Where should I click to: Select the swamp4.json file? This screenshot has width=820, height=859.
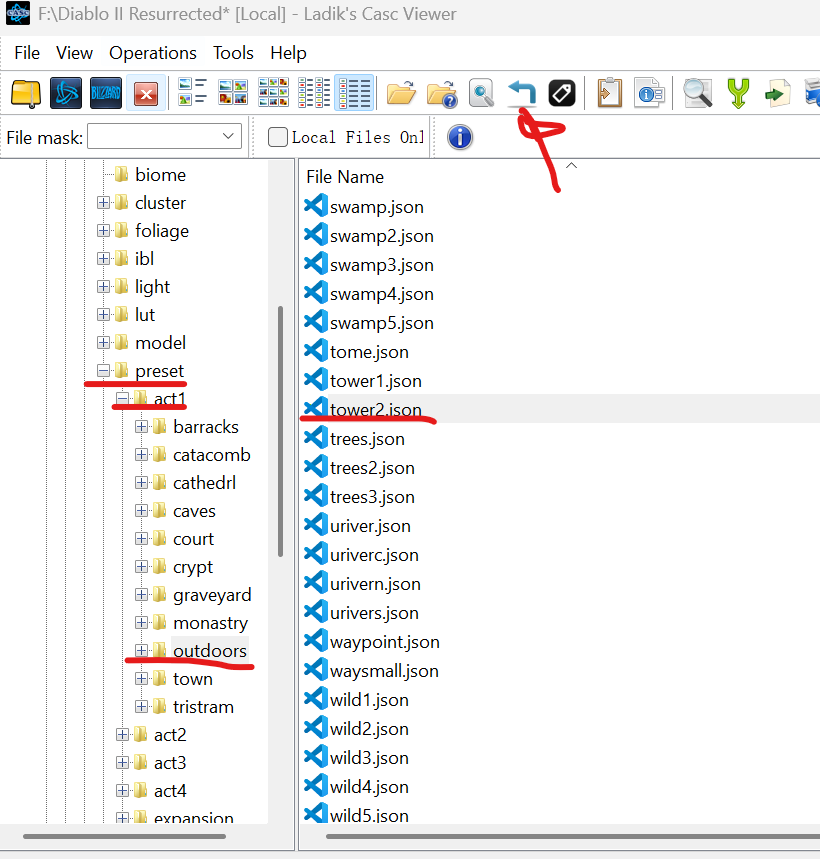pyautogui.click(x=382, y=294)
